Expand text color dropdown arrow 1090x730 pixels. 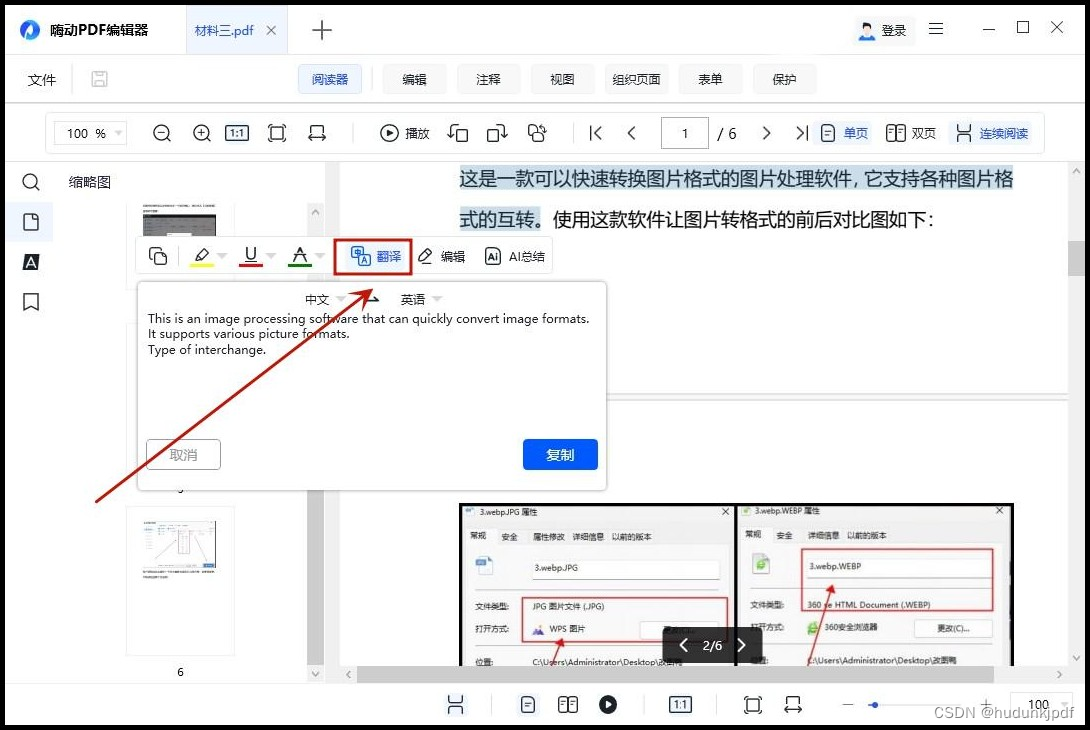(x=320, y=256)
